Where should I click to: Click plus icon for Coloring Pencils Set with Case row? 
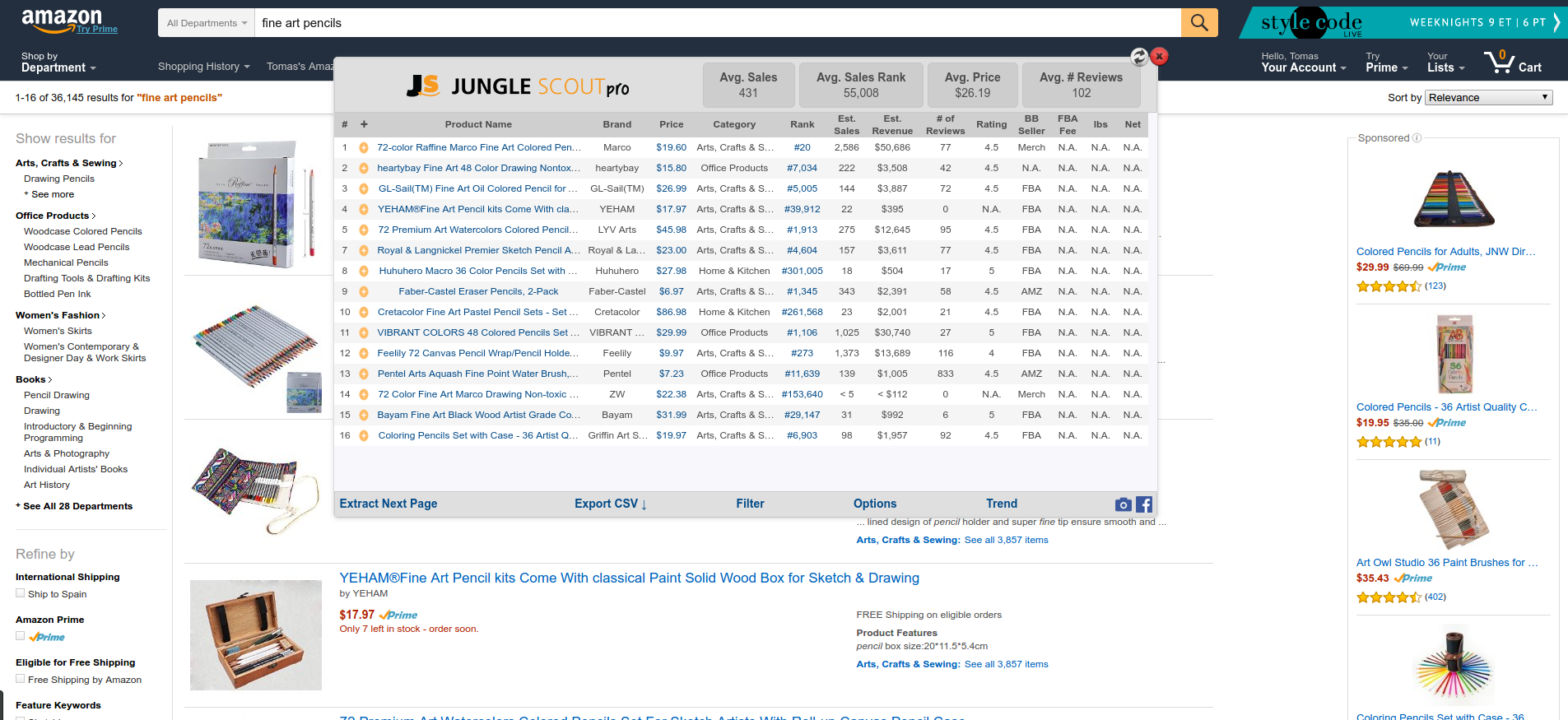(364, 436)
